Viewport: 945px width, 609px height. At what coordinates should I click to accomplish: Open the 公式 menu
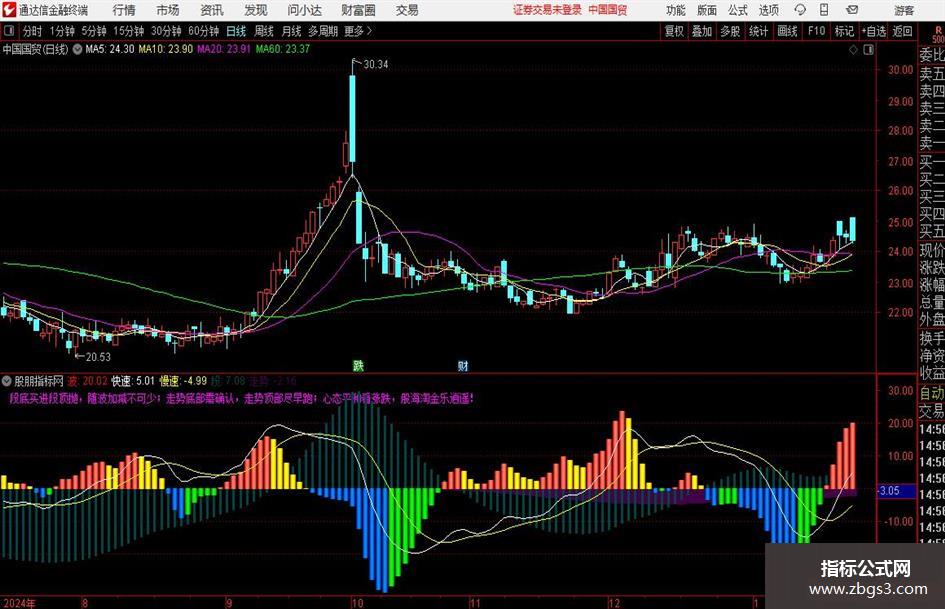click(x=737, y=10)
